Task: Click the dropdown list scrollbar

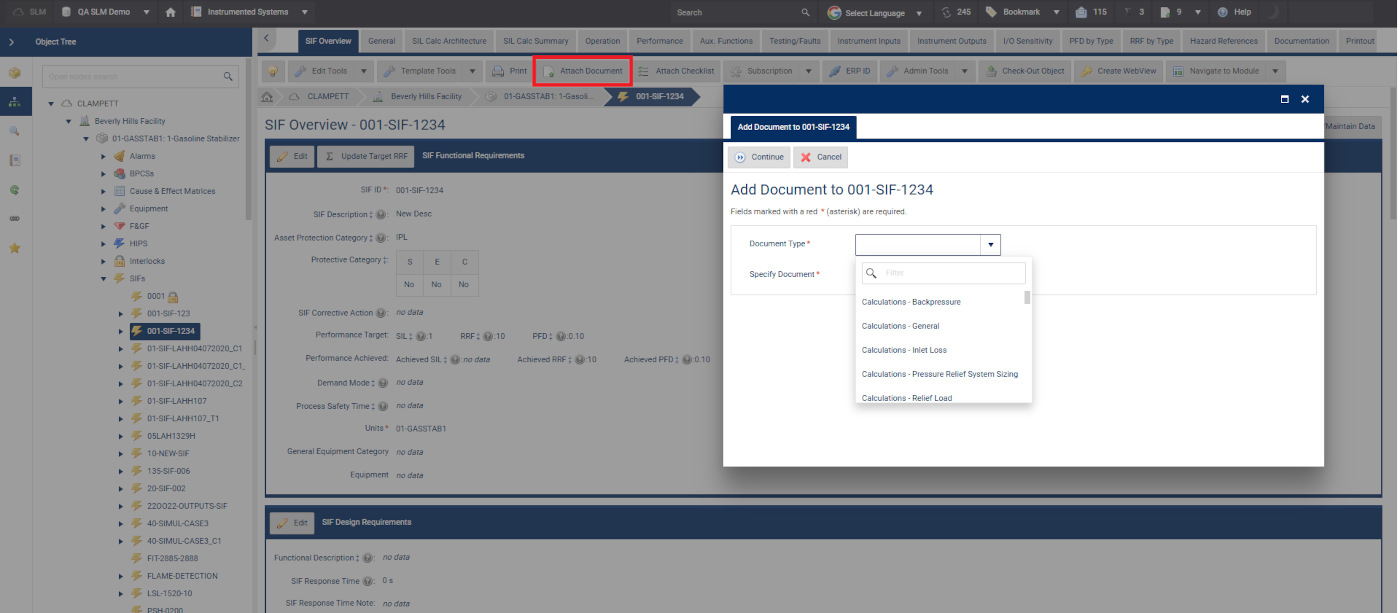Action: click(x=1027, y=297)
